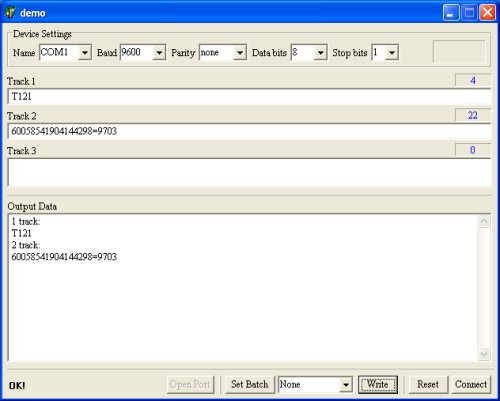Viewport: 500px width, 401px height.
Task: Click the Write button
Action: (x=378, y=385)
